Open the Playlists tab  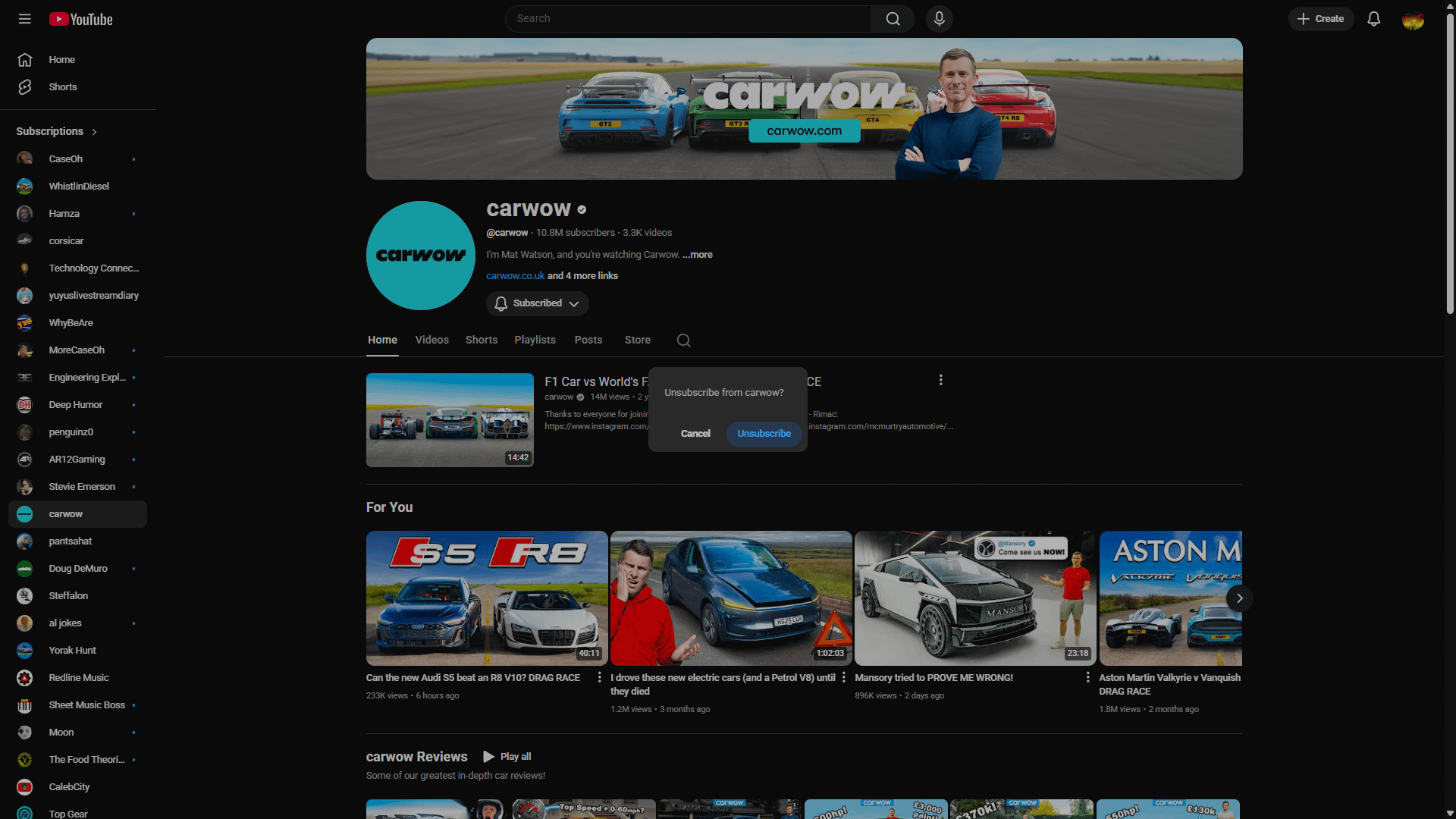(535, 340)
